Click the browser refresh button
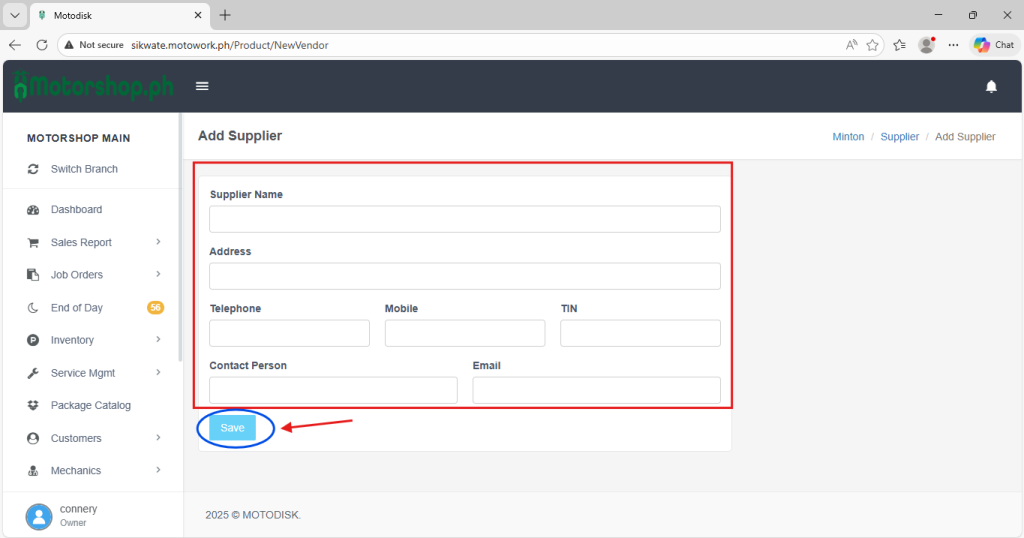 42,45
